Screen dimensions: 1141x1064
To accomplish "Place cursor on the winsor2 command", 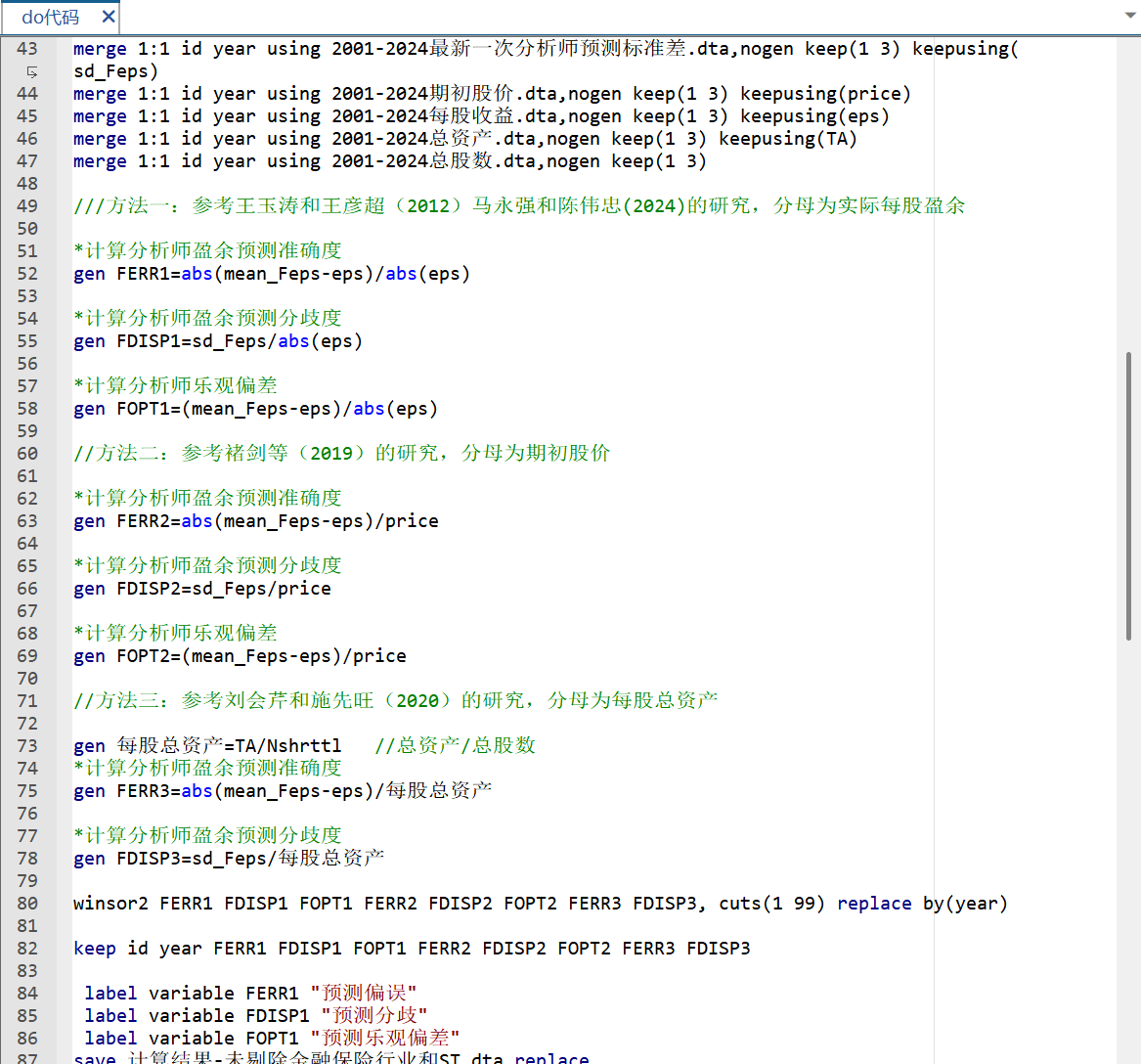I will pos(110,904).
